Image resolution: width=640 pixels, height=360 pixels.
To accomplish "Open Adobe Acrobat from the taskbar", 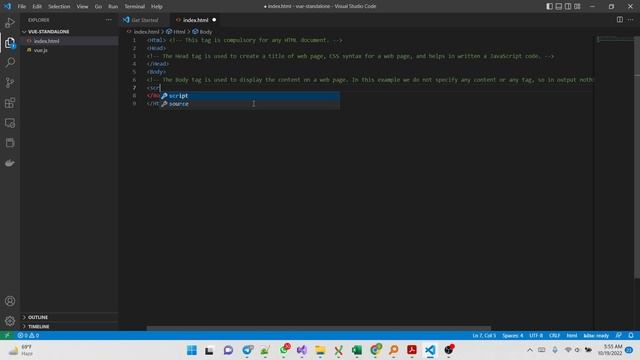I will click(x=411, y=350).
